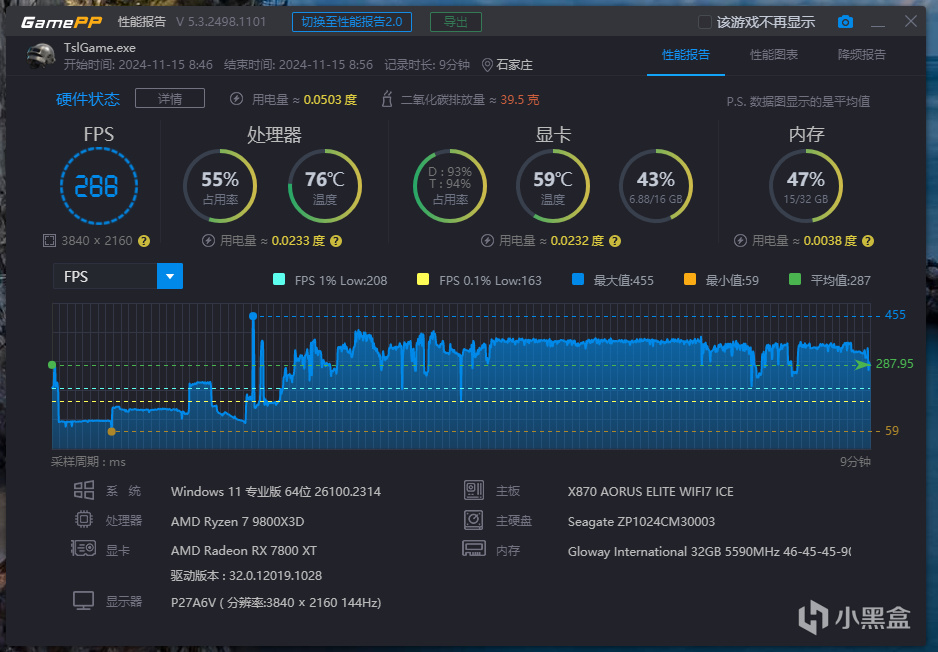The height and width of the screenshot is (652, 938).
Task: Click the graphics card icon next to 显卡
Action: click(x=83, y=548)
